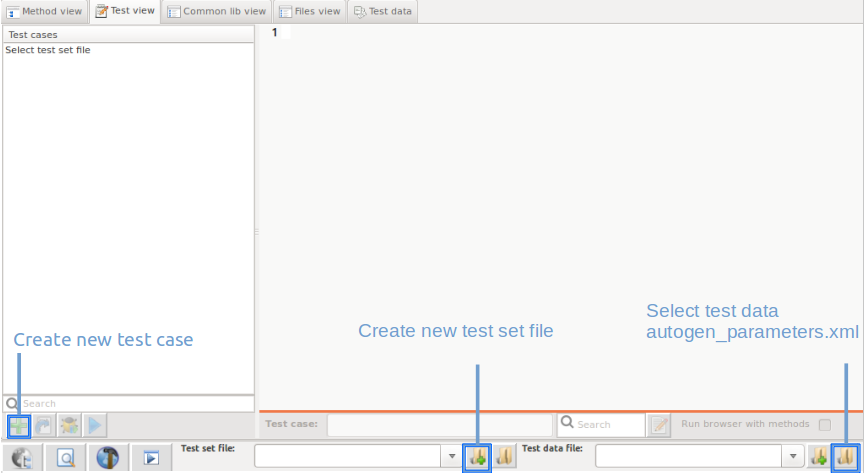
Task: Click the blue play run test case icon
Action: (x=95, y=426)
